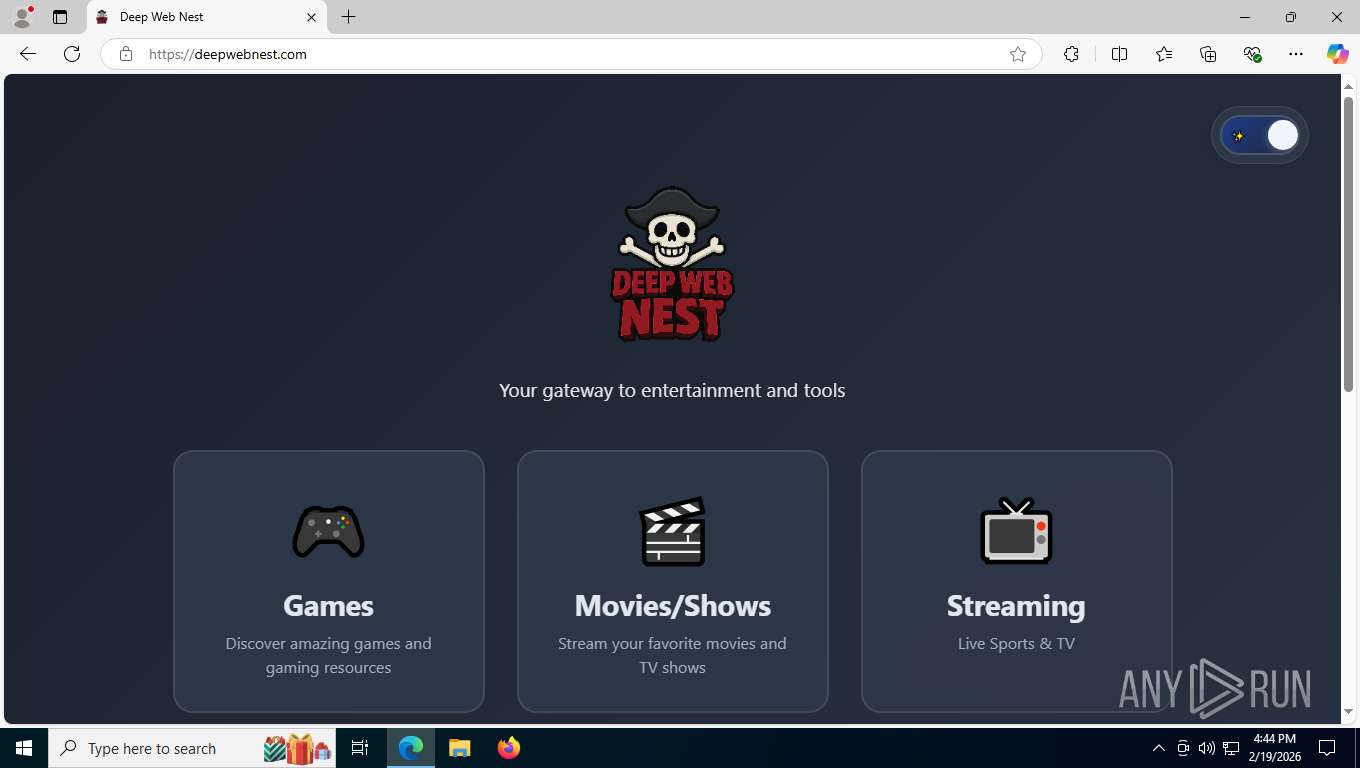This screenshot has width=1360, height=768.
Task: Open the Movies/Shows card
Action: tap(673, 581)
